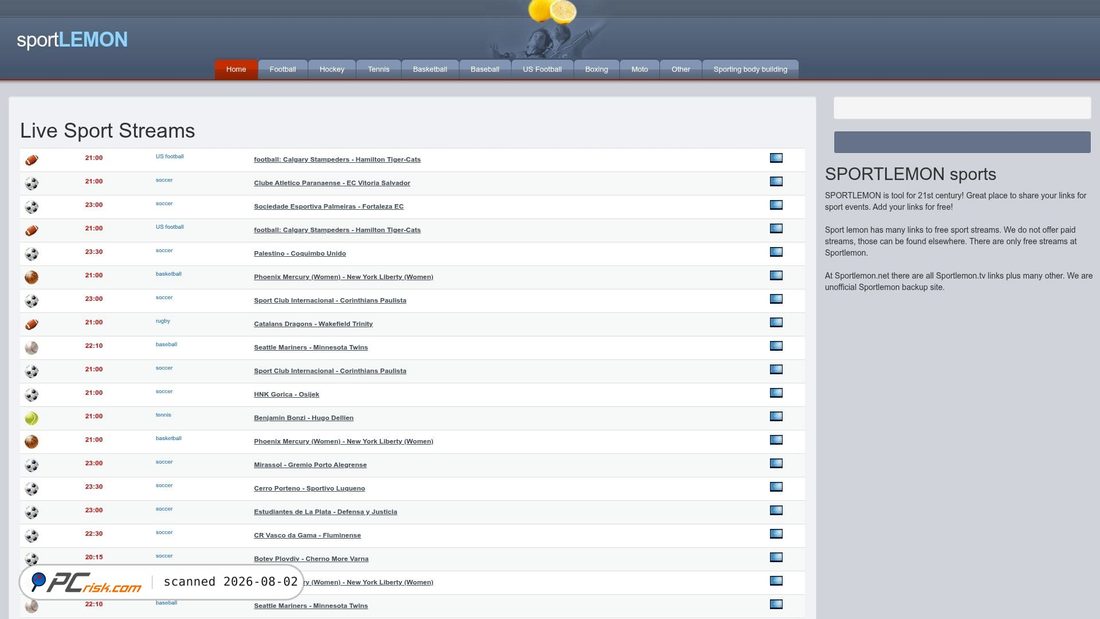Viewport: 1100px width, 619px height.
Task: Open the TV icon for Cerro Porteno - Sportivo Luqueno
Action: [x=776, y=487]
